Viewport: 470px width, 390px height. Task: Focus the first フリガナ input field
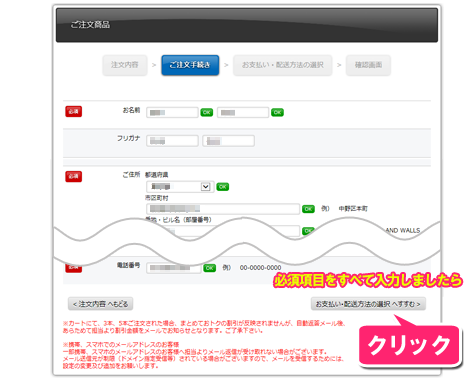[x=172, y=141]
